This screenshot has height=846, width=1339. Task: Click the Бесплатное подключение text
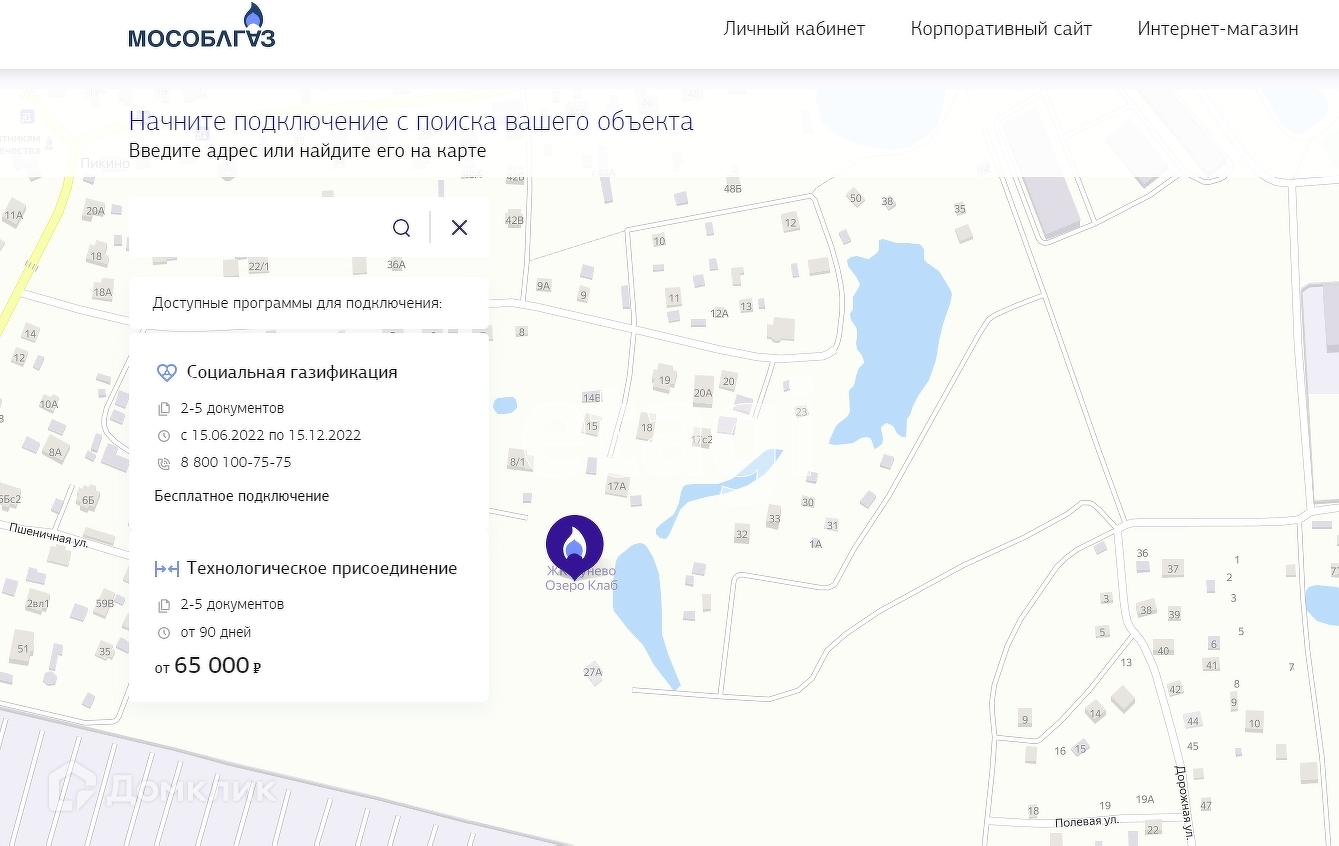[x=241, y=496]
